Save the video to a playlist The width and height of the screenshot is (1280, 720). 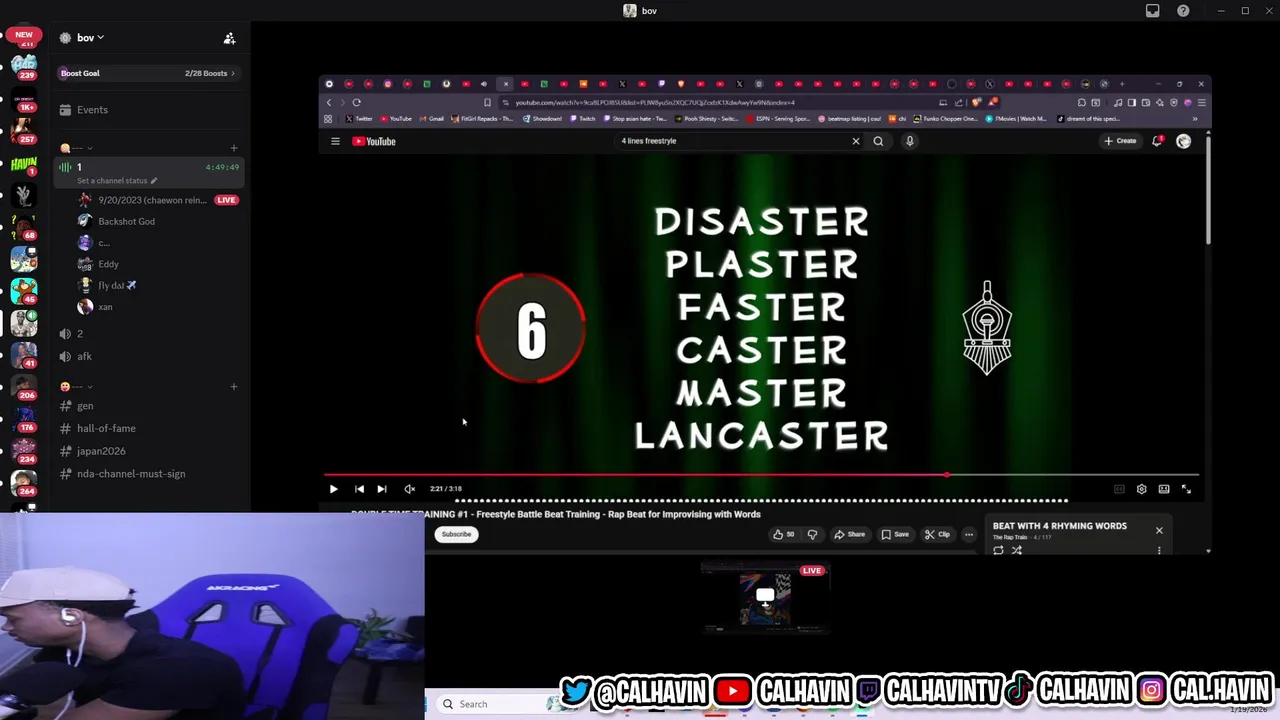tap(895, 534)
